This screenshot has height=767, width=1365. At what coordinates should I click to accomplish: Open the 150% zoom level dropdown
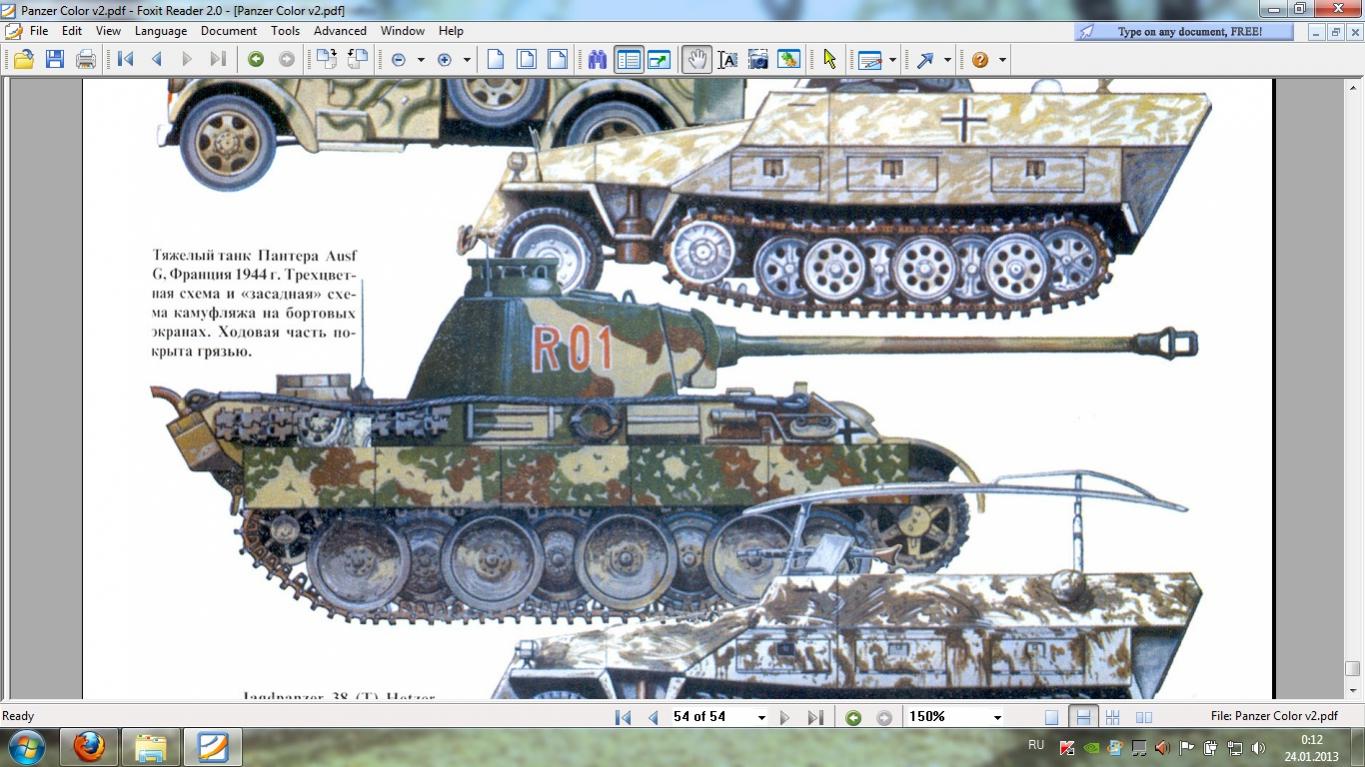click(997, 717)
